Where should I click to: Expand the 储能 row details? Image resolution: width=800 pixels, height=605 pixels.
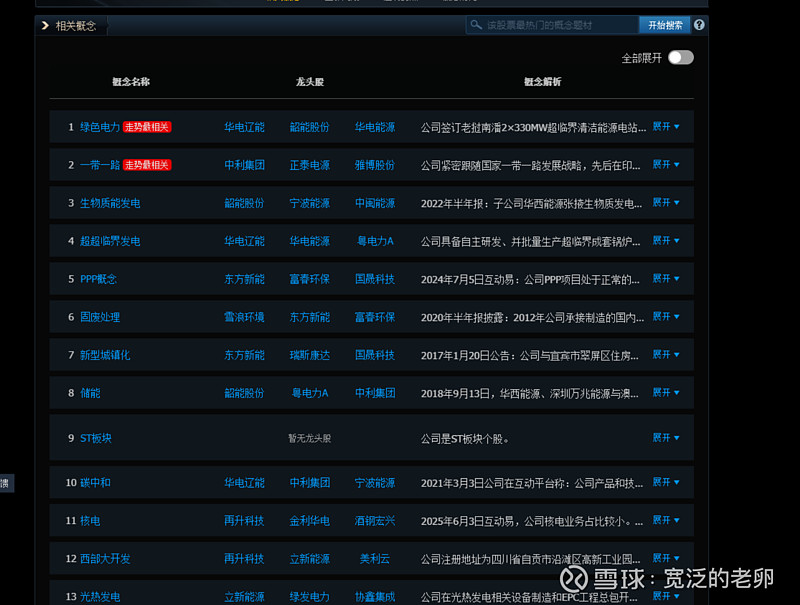click(666, 392)
